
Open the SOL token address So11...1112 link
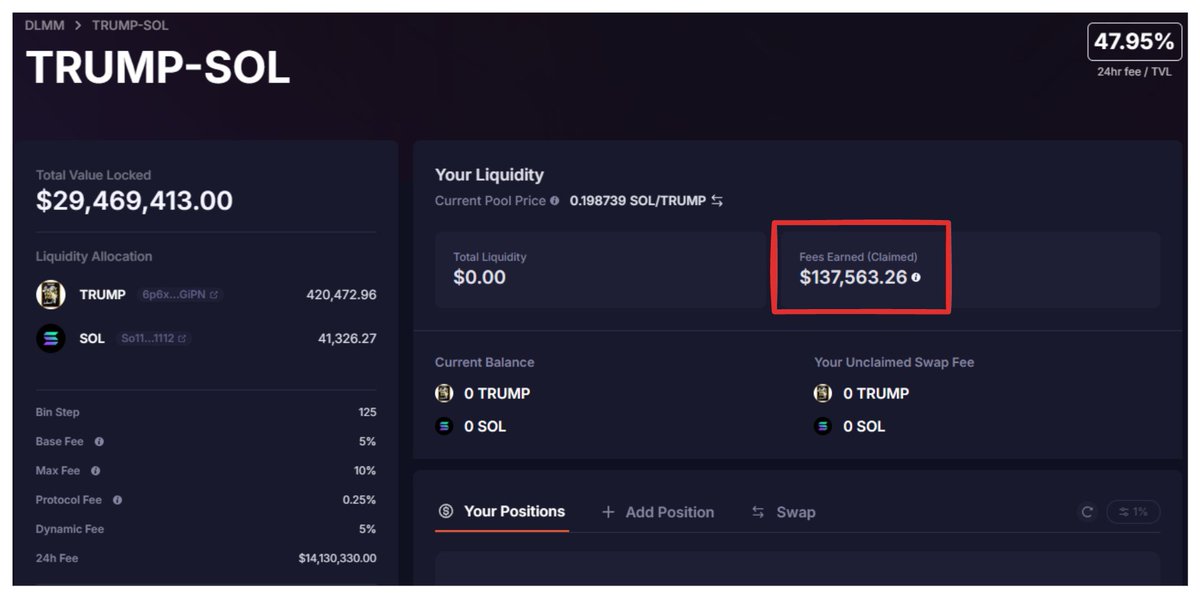[x=153, y=339]
